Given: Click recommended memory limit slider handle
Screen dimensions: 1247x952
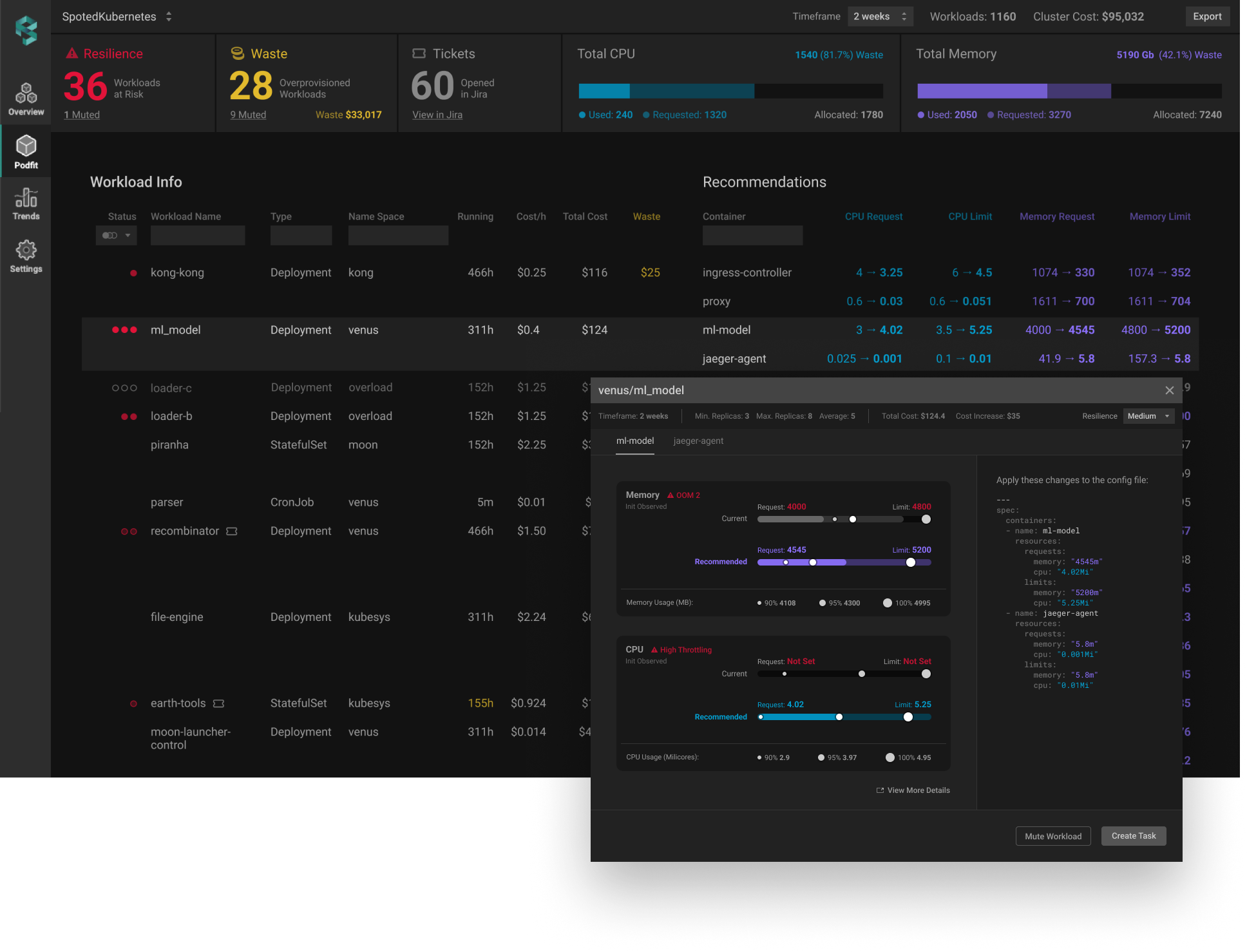Looking at the screenshot, I should point(910,562).
